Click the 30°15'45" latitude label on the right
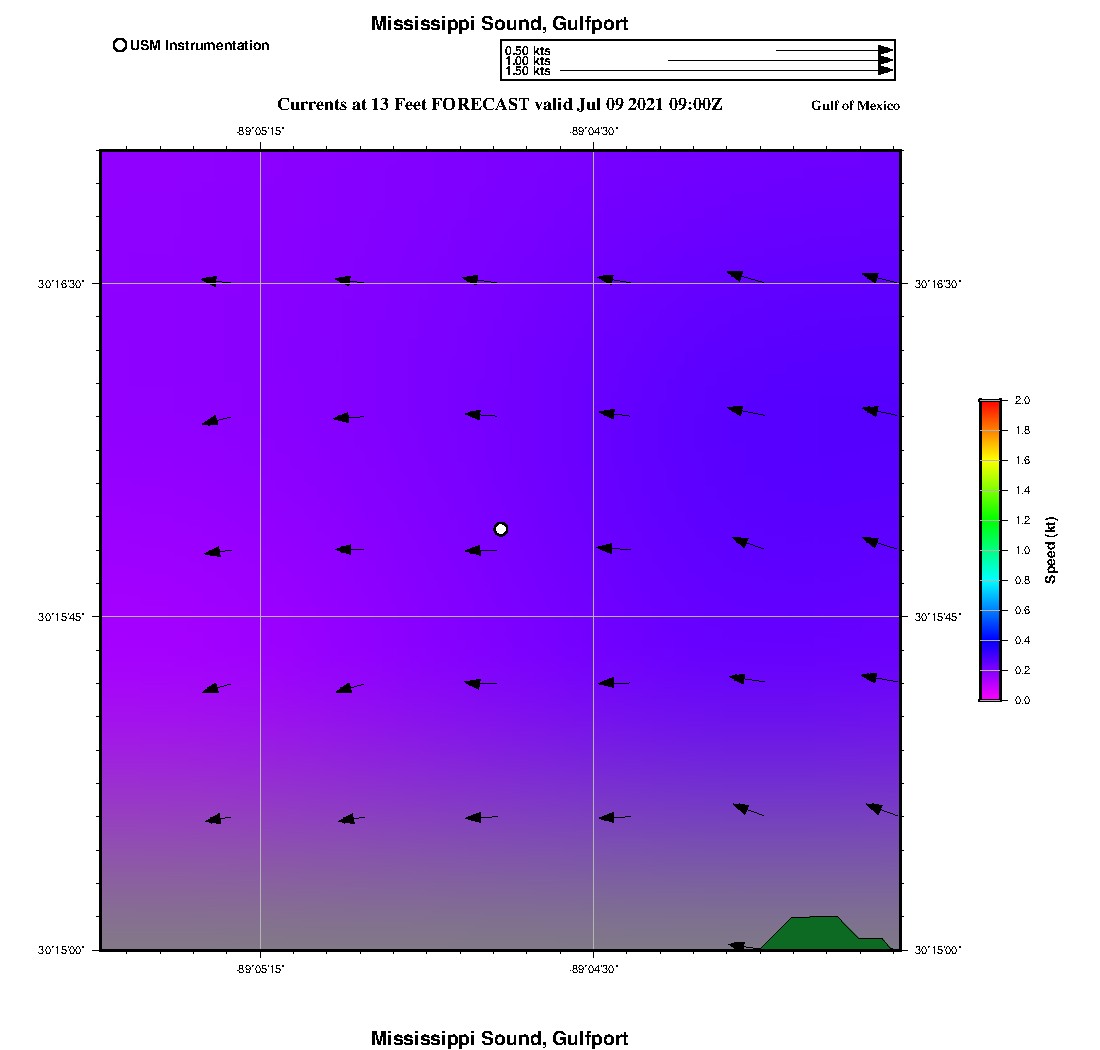This screenshot has width=1100, height=1050. coord(938,617)
